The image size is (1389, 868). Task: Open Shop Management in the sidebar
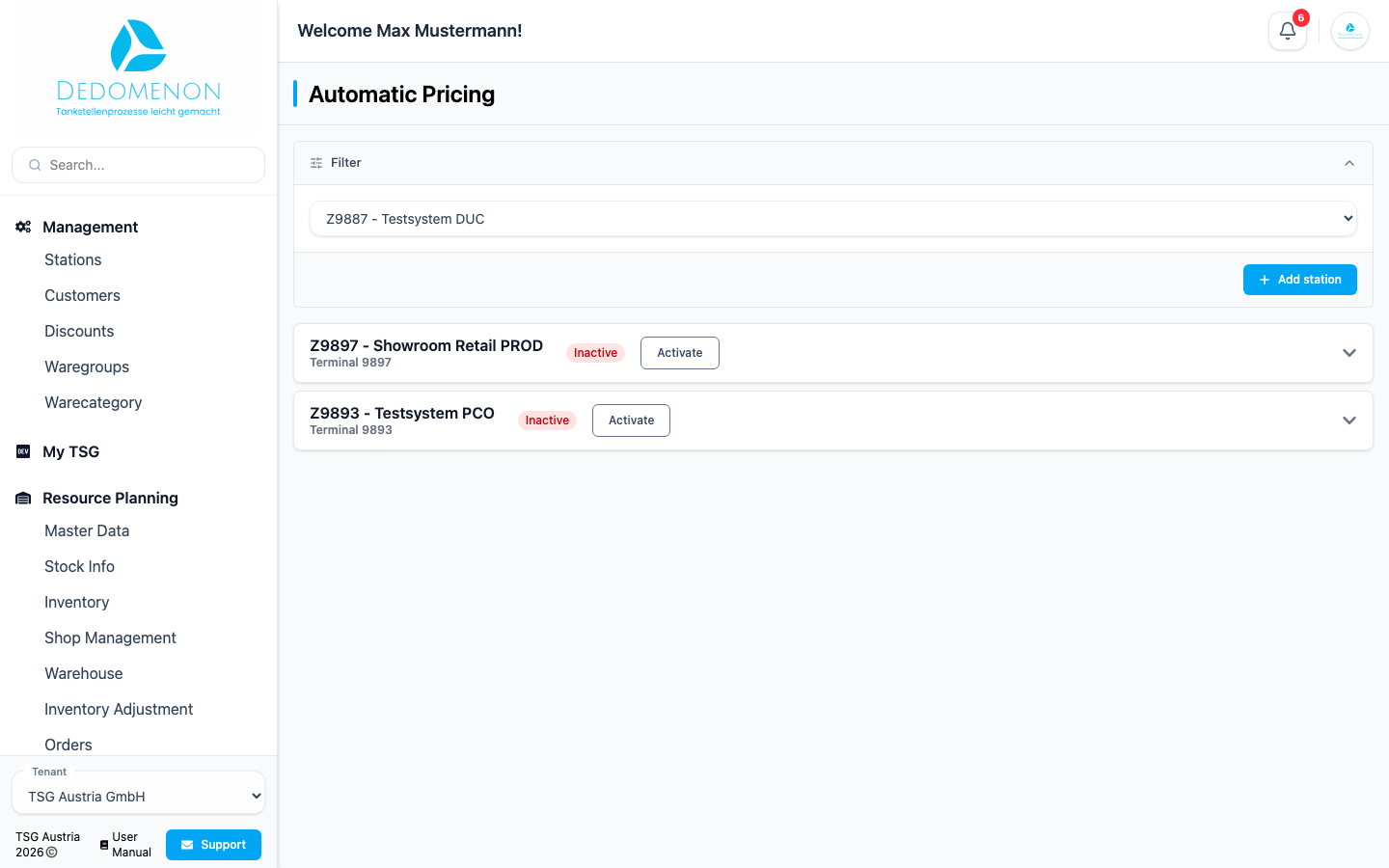coord(111,637)
